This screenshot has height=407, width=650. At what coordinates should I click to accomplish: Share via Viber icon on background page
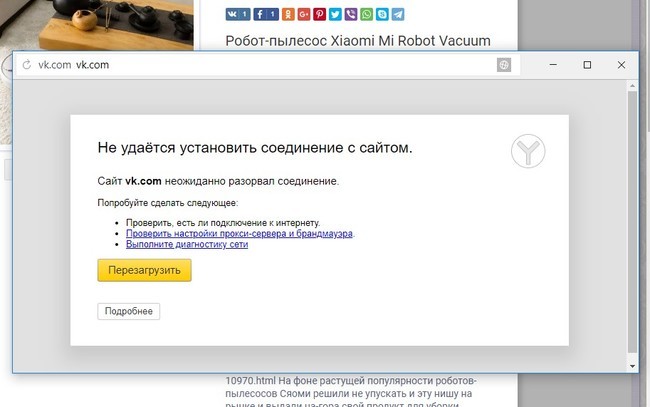(x=351, y=15)
